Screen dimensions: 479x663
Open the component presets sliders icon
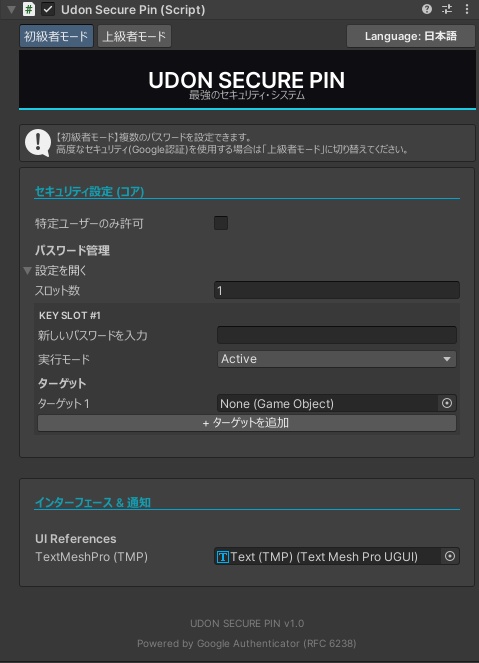pyautogui.click(x=447, y=9)
